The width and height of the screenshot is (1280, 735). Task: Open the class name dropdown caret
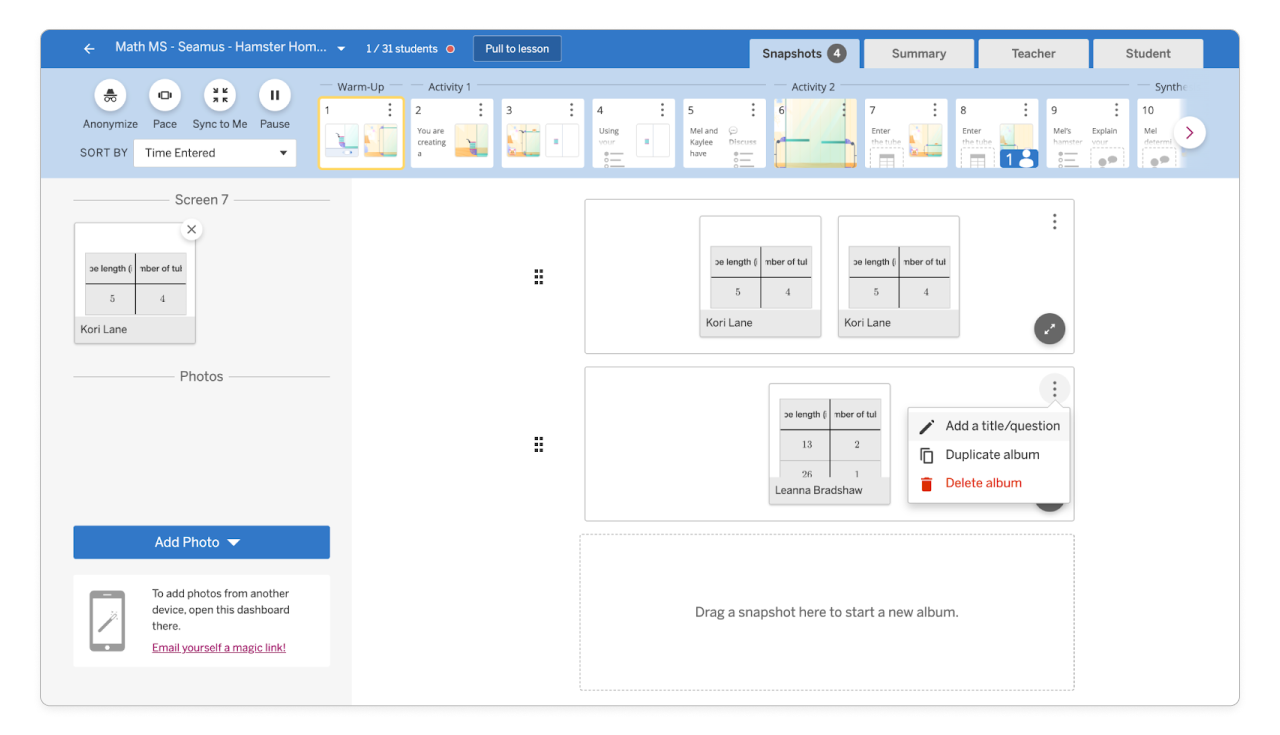(x=340, y=47)
